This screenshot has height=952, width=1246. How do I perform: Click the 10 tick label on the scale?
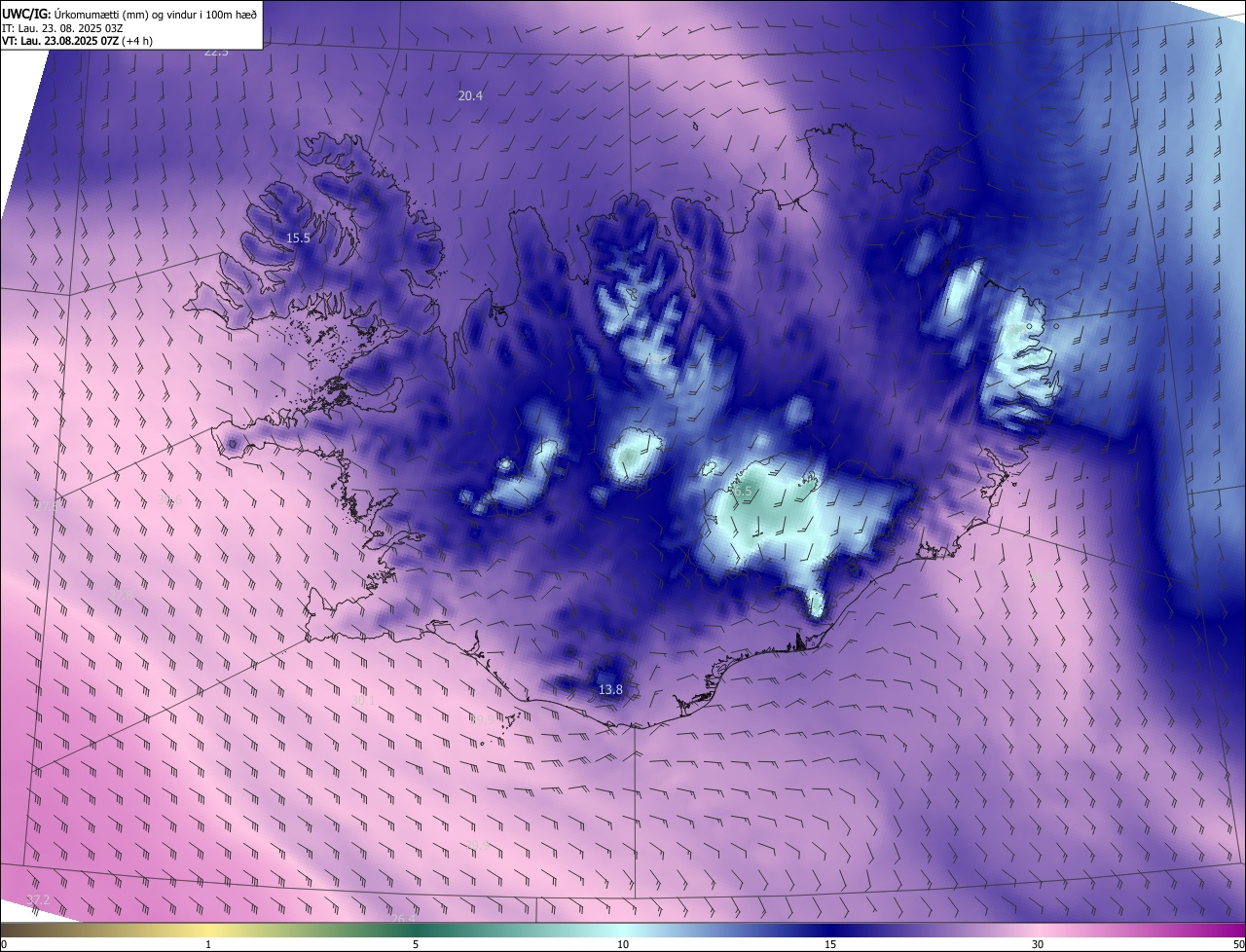point(623,945)
